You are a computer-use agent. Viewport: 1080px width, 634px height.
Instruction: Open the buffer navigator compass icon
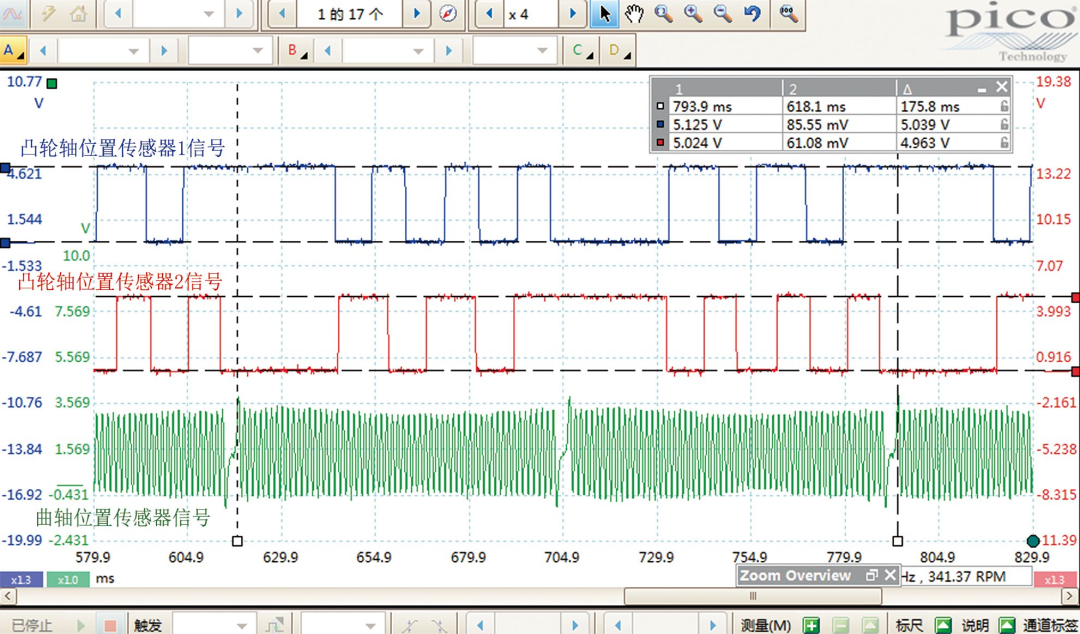[448, 14]
